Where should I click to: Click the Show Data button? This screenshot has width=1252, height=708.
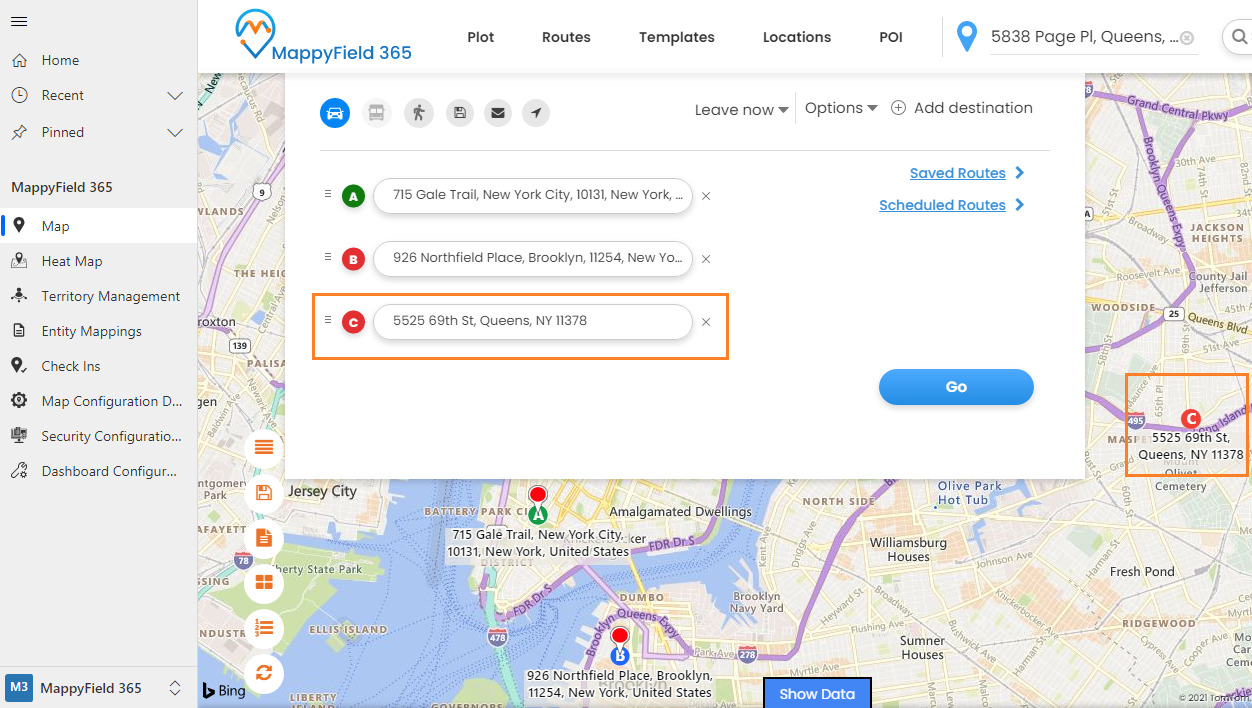coord(817,693)
